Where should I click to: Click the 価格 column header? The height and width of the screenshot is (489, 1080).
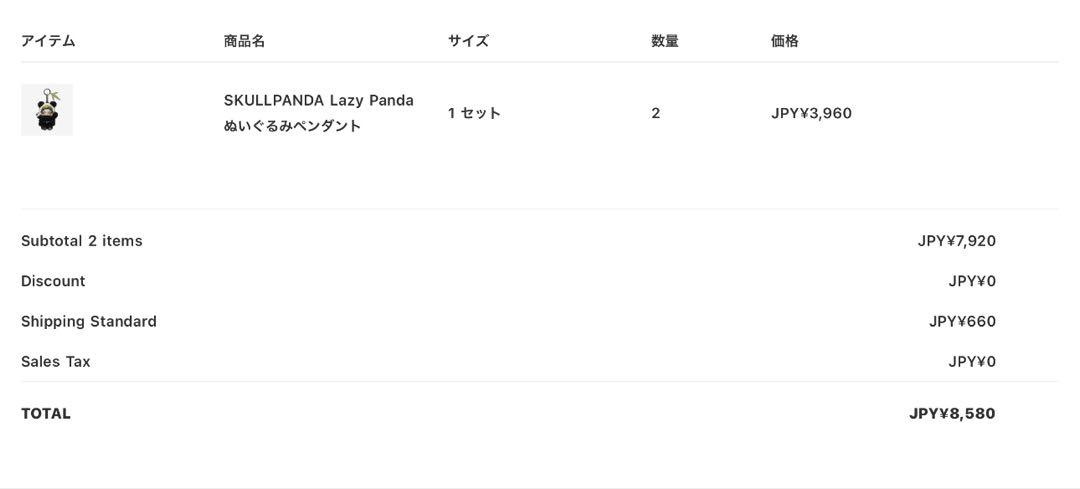click(785, 41)
